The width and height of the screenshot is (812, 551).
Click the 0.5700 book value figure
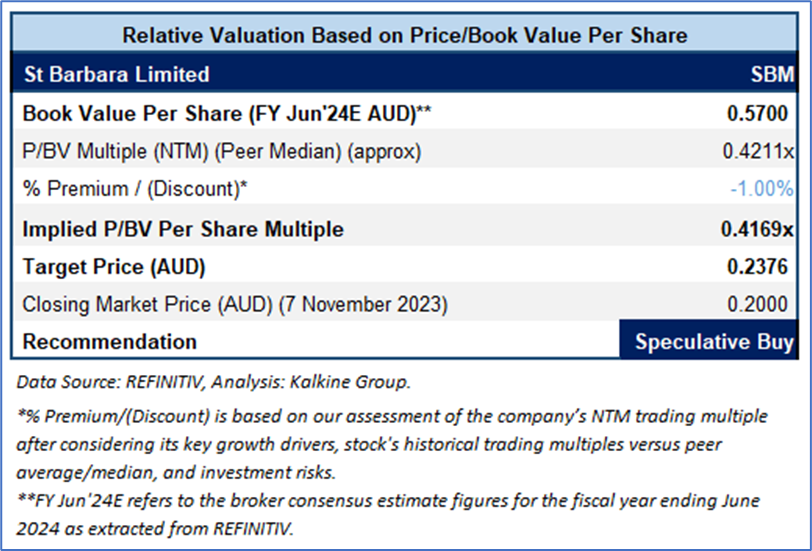pos(760,113)
